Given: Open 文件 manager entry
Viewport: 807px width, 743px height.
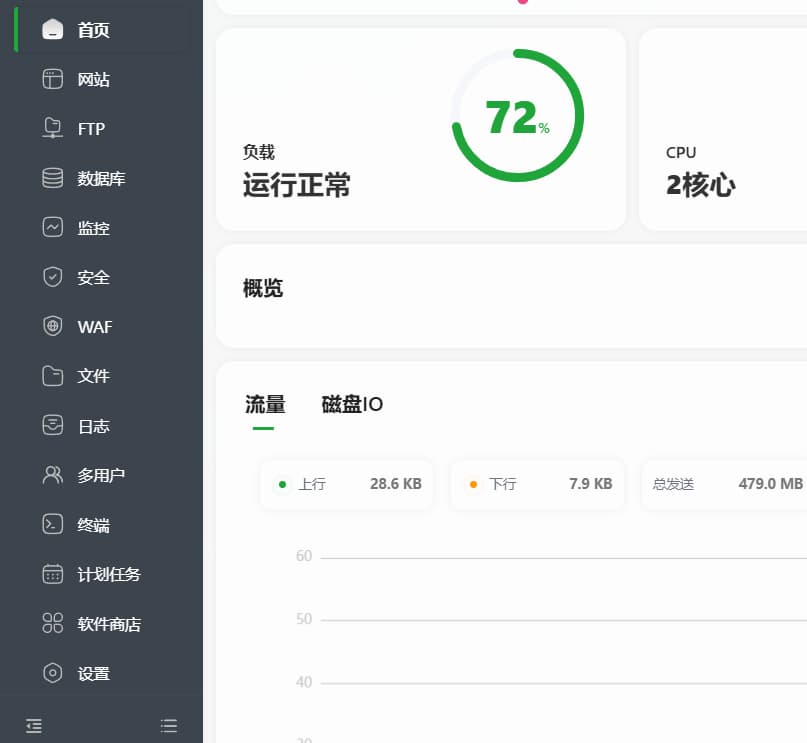Looking at the screenshot, I should [94, 376].
